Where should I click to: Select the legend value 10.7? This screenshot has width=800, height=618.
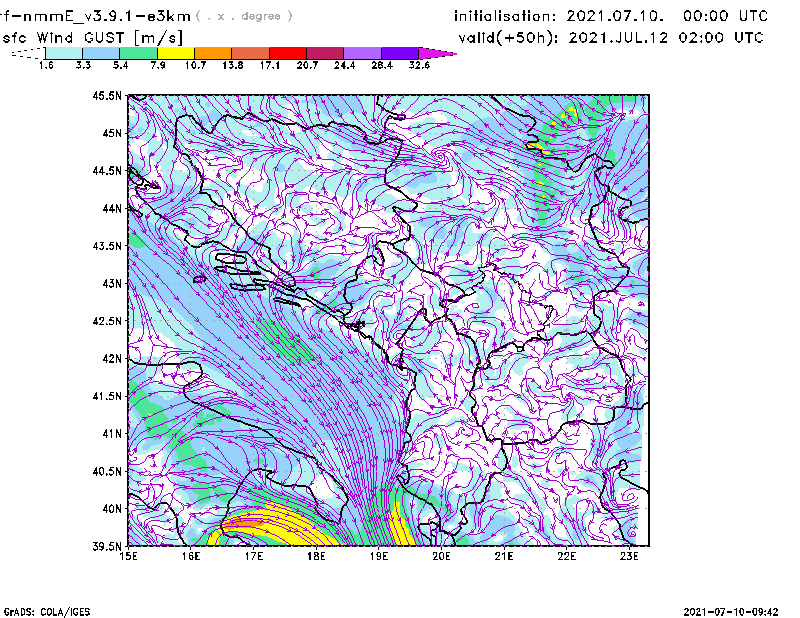(x=195, y=65)
